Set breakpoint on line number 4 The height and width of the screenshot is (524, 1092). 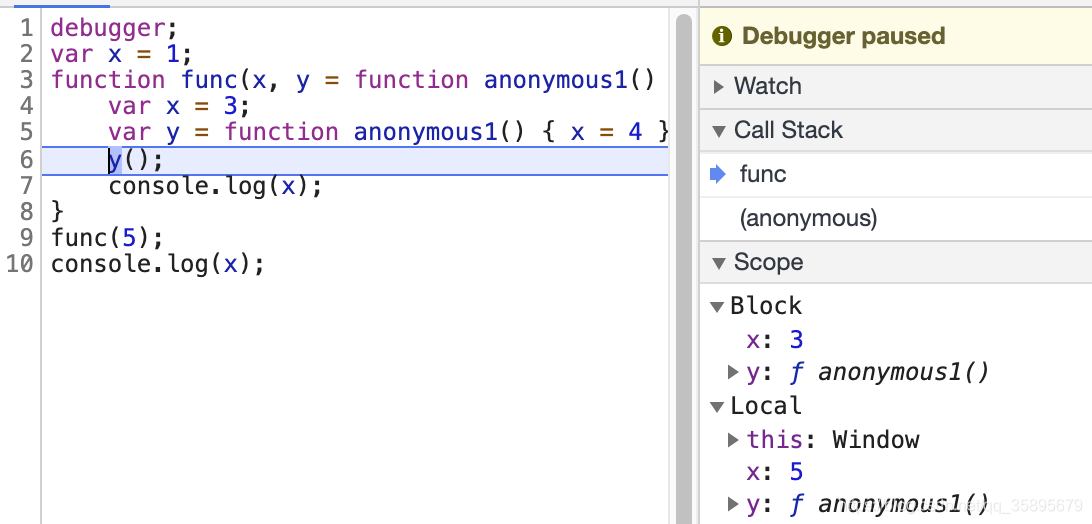click(x=26, y=106)
